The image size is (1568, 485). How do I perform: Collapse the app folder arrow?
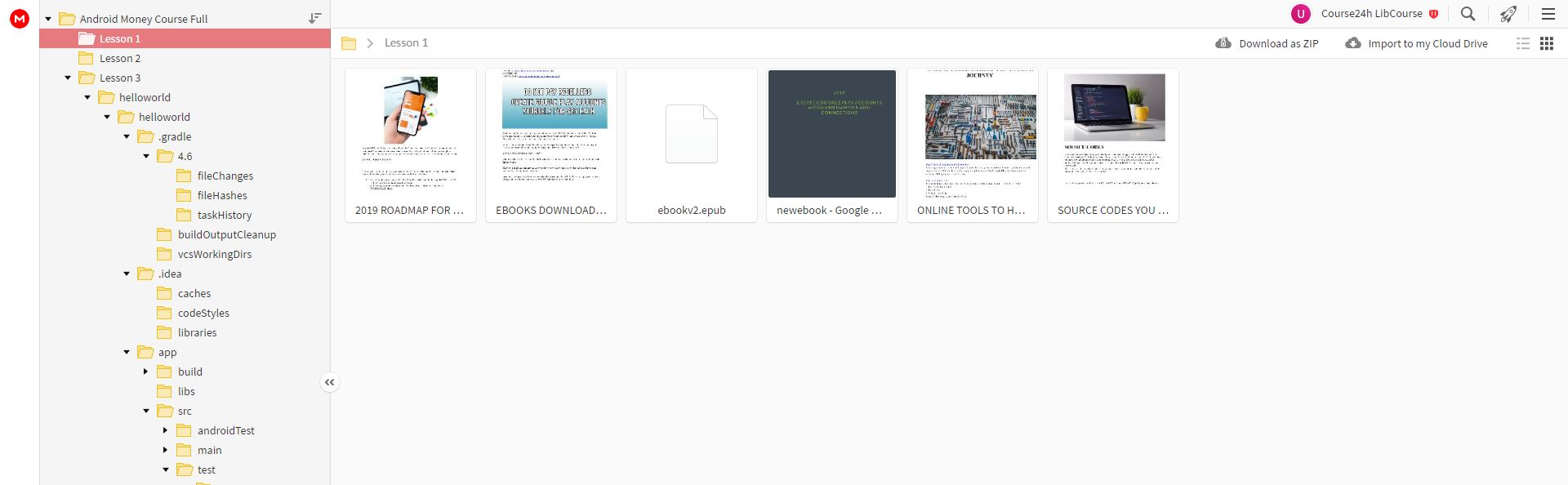127,352
